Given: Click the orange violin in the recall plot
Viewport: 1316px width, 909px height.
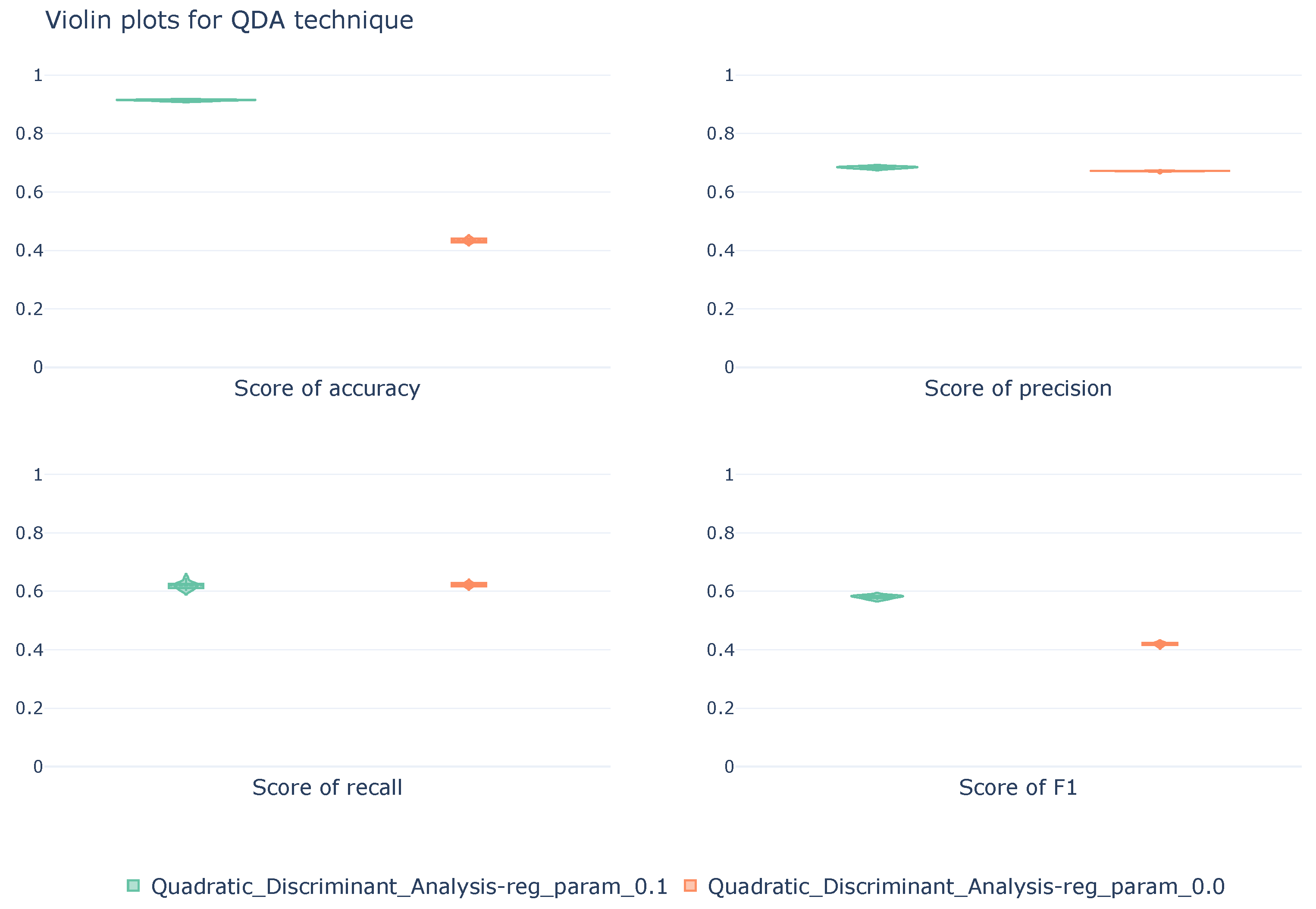Looking at the screenshot, I should click(x=468, y=584).
